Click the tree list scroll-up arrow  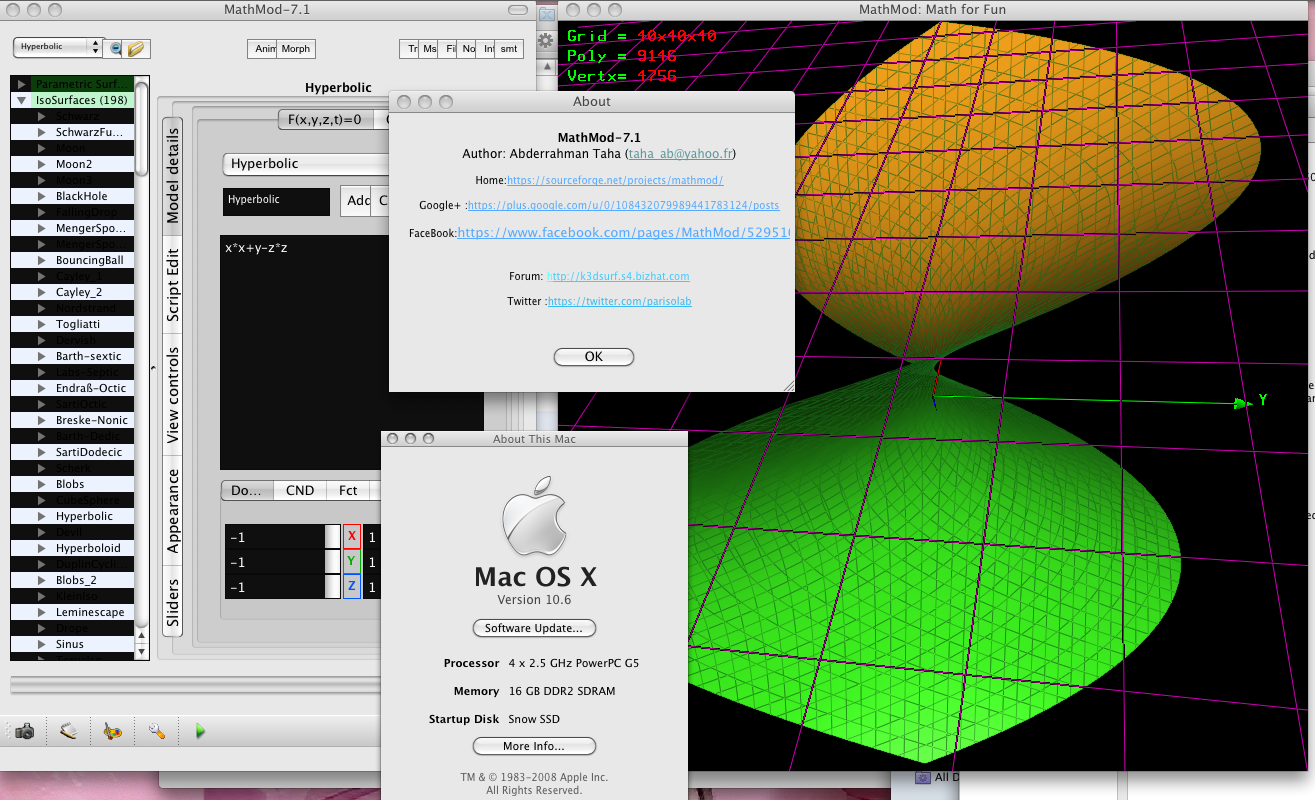click(142, 634)
